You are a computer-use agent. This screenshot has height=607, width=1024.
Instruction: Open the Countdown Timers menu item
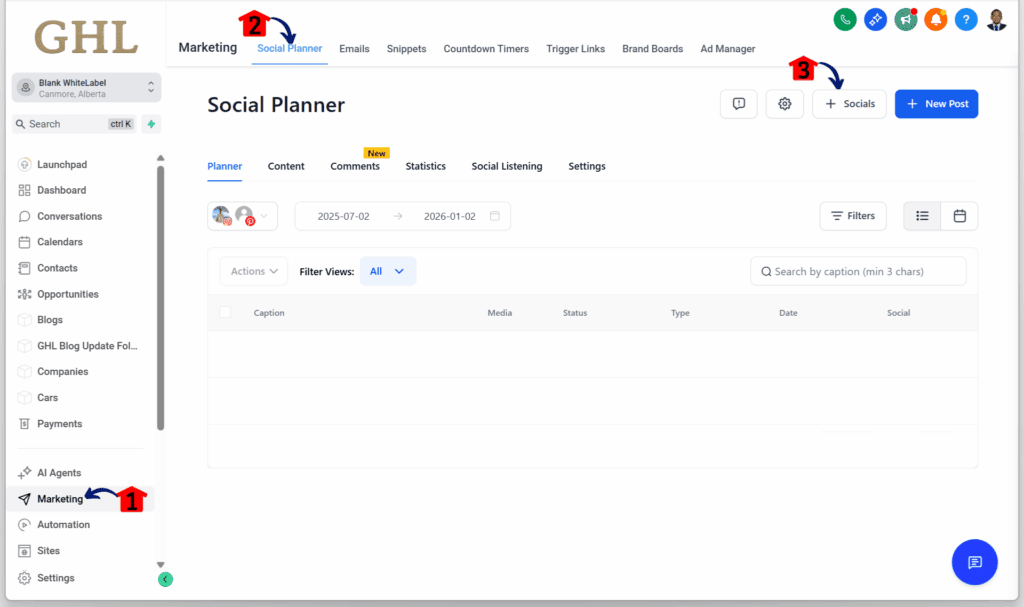pos(486,48)
